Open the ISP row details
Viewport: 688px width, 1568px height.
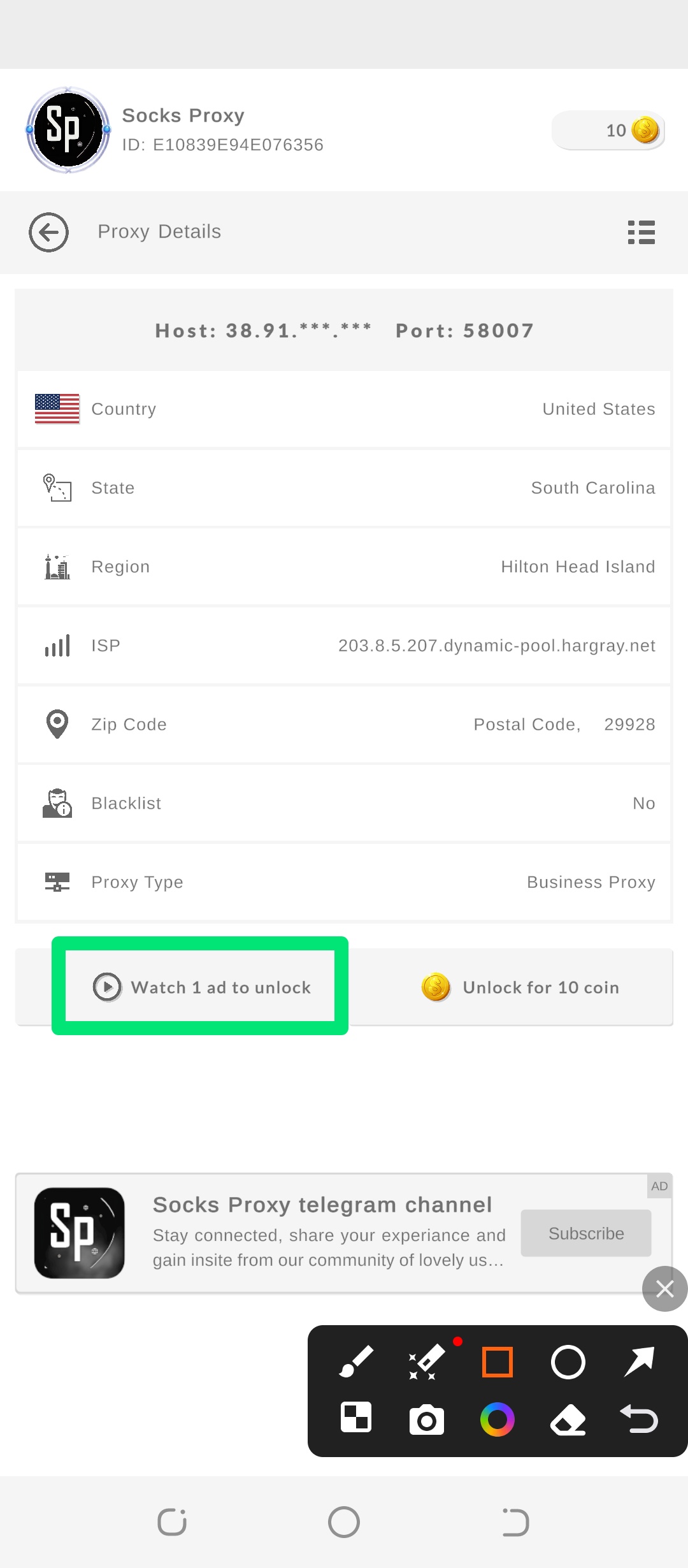[x=344, y=646]
